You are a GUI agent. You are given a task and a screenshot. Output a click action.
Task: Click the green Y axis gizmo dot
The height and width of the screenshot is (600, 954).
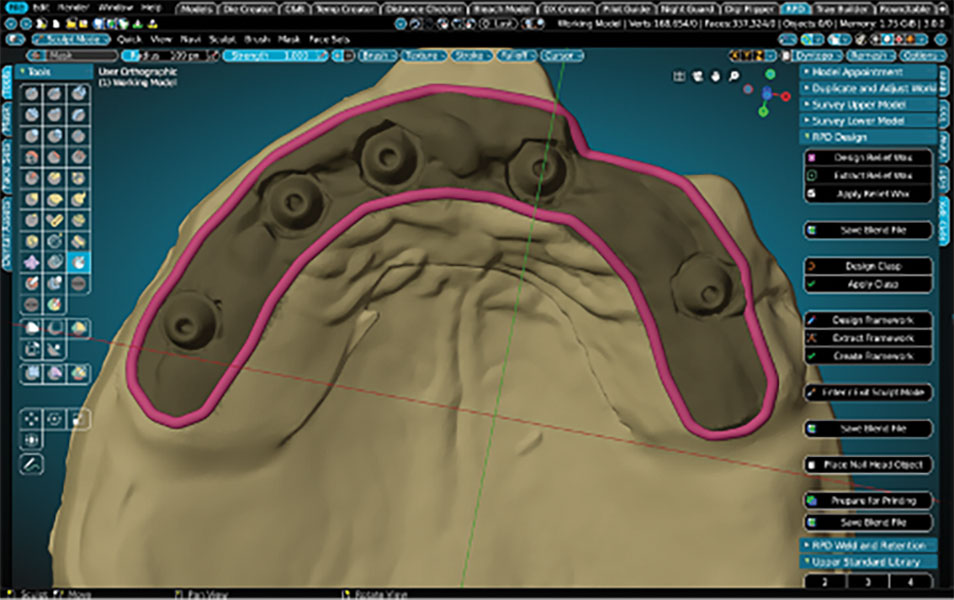pos(769,74)
